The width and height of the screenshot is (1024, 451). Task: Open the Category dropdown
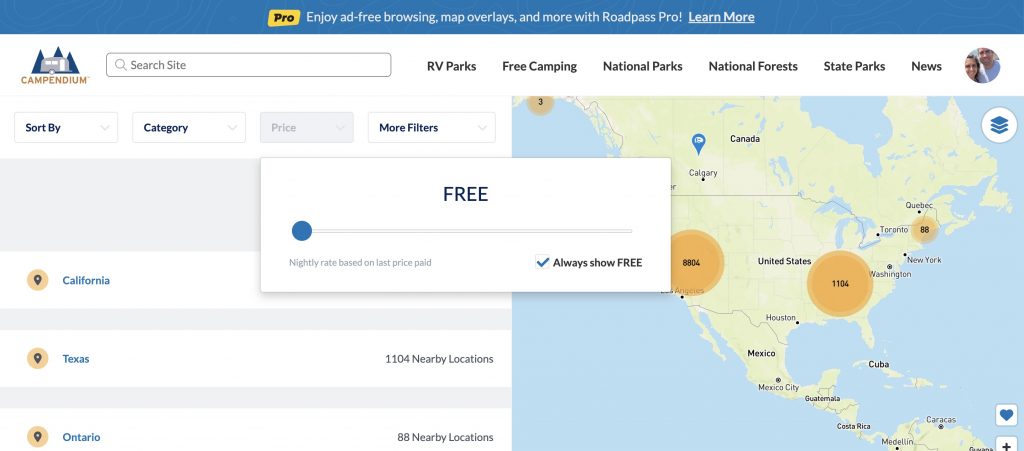(x=189, y=127)
